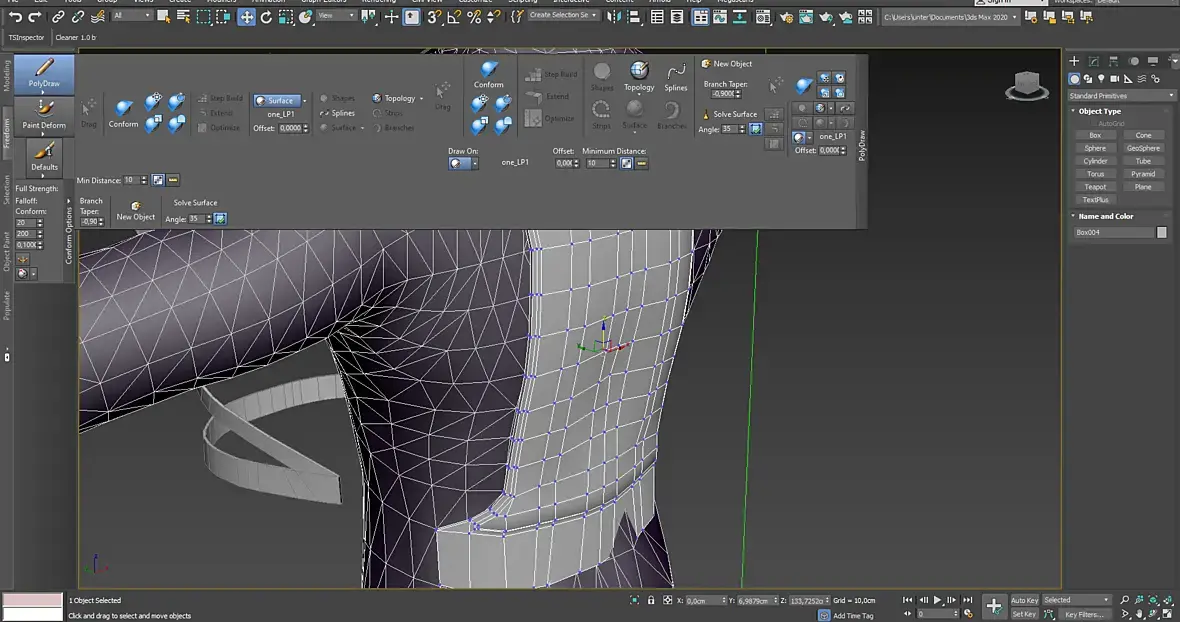Activate the Select and Move tool
This screenshot has height=622, width=1180.
[246, 17]
